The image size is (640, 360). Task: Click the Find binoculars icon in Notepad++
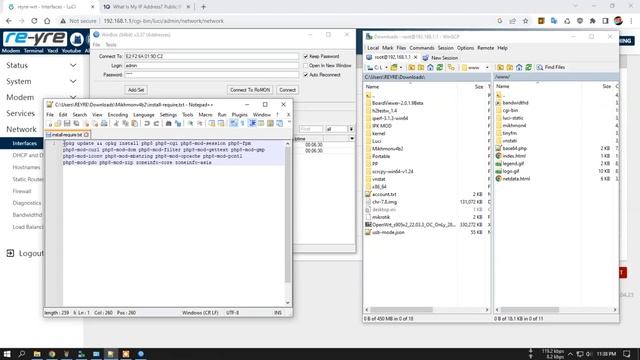tap(168, 123)
